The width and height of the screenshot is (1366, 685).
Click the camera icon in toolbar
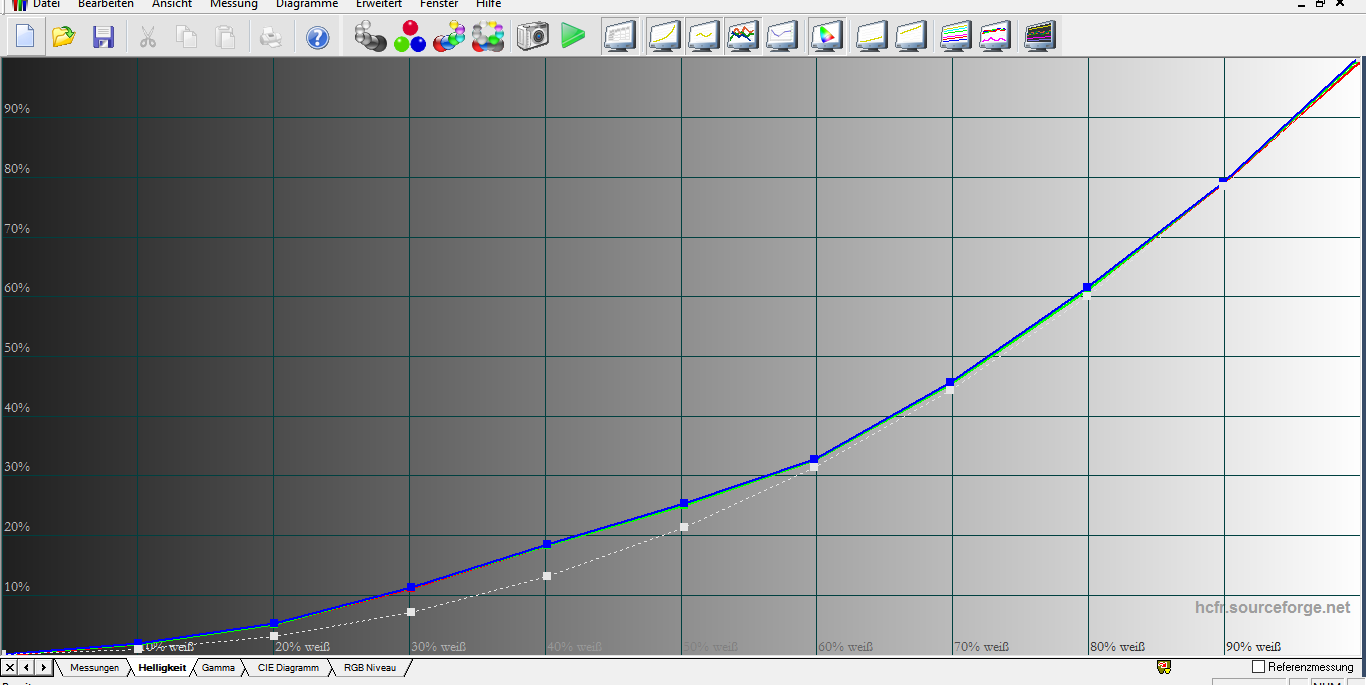[533, 37]
